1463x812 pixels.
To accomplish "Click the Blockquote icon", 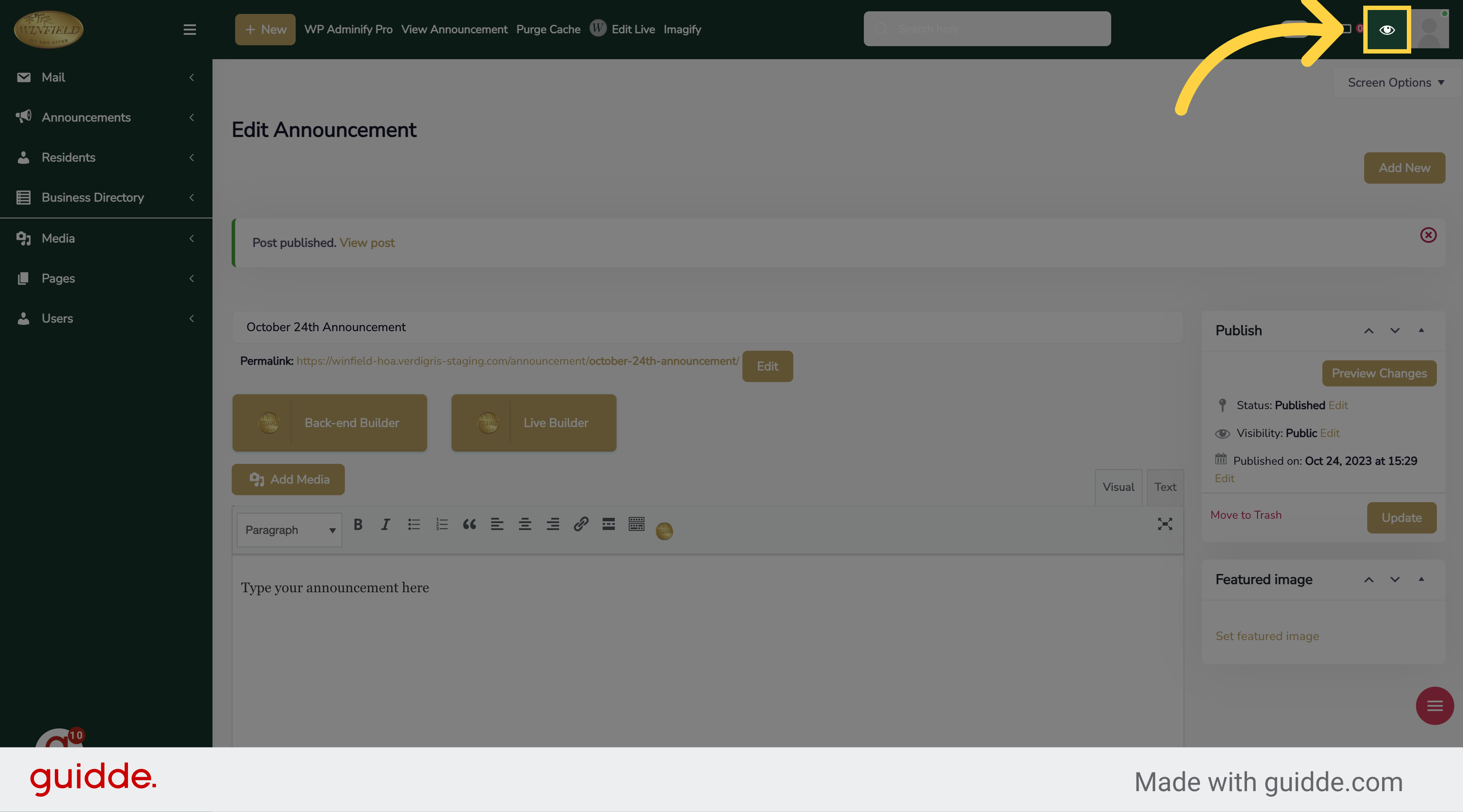I will coord(469,524).
